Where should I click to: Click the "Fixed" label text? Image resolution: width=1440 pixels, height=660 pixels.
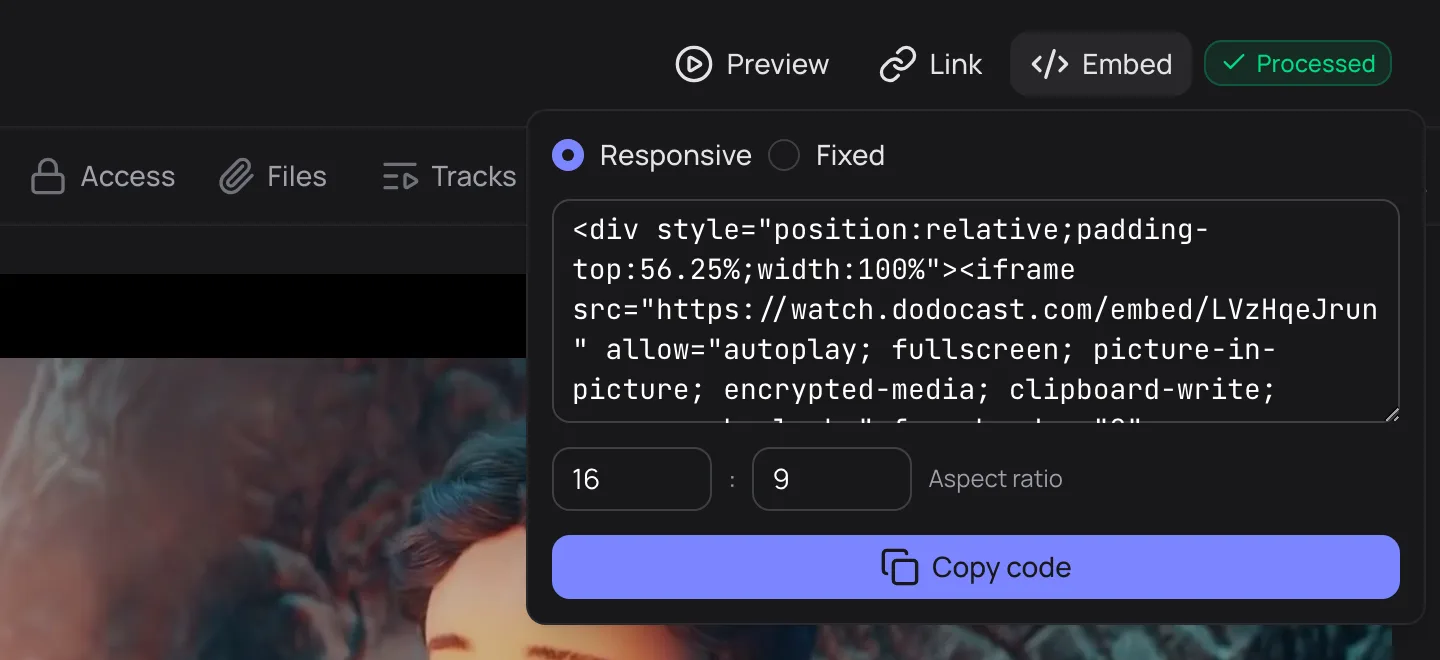pyautogui.click(x=850, y=155)
